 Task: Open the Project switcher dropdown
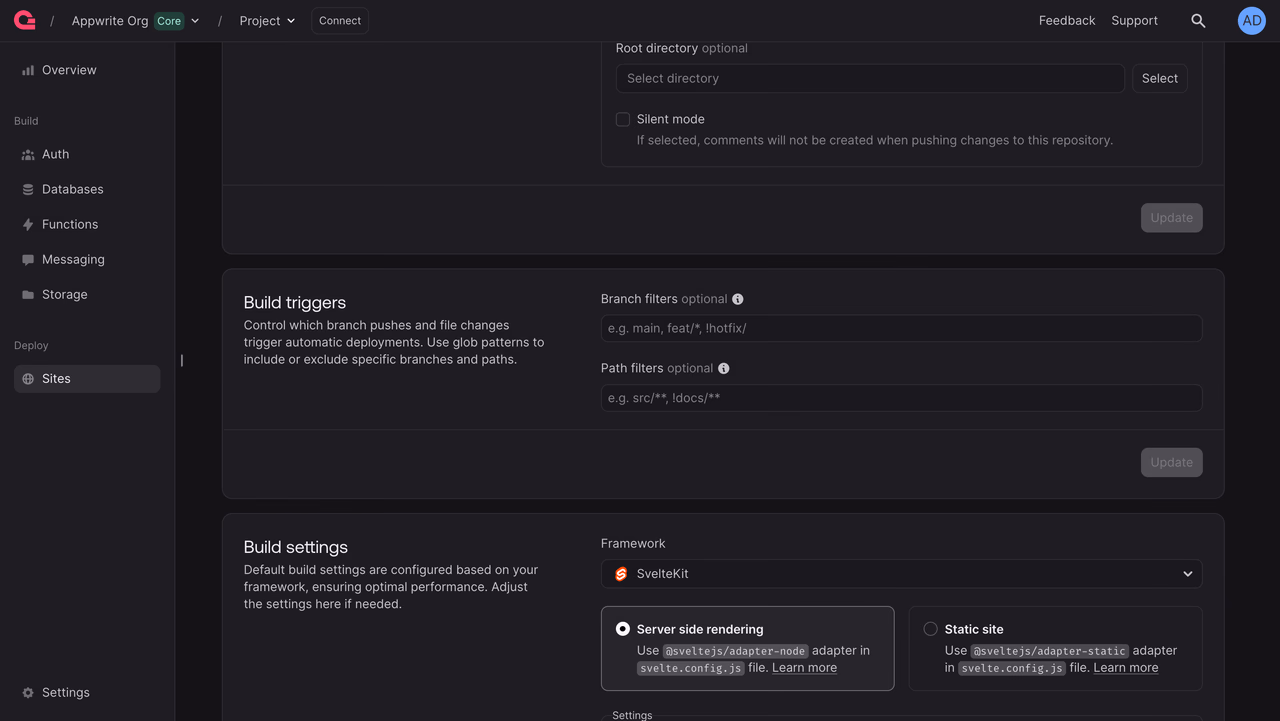(267, 20)
